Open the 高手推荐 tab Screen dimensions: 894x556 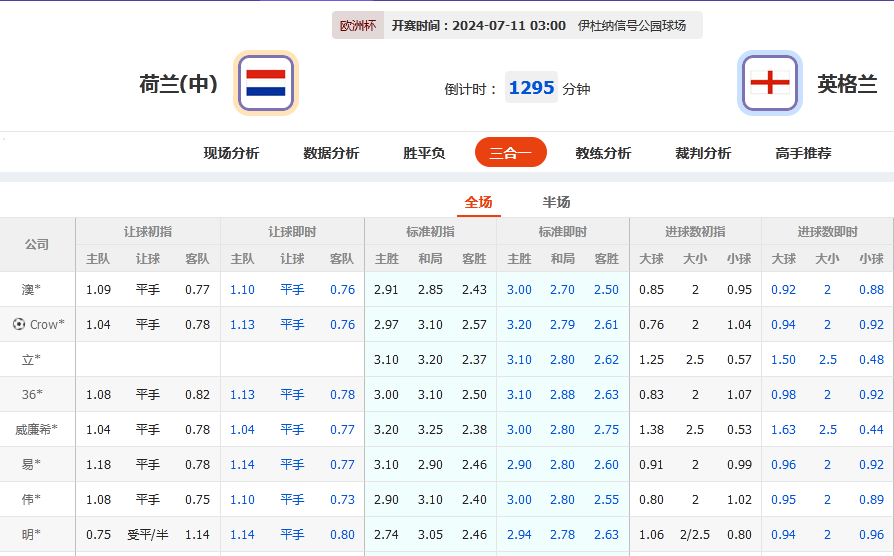[803, 153]
